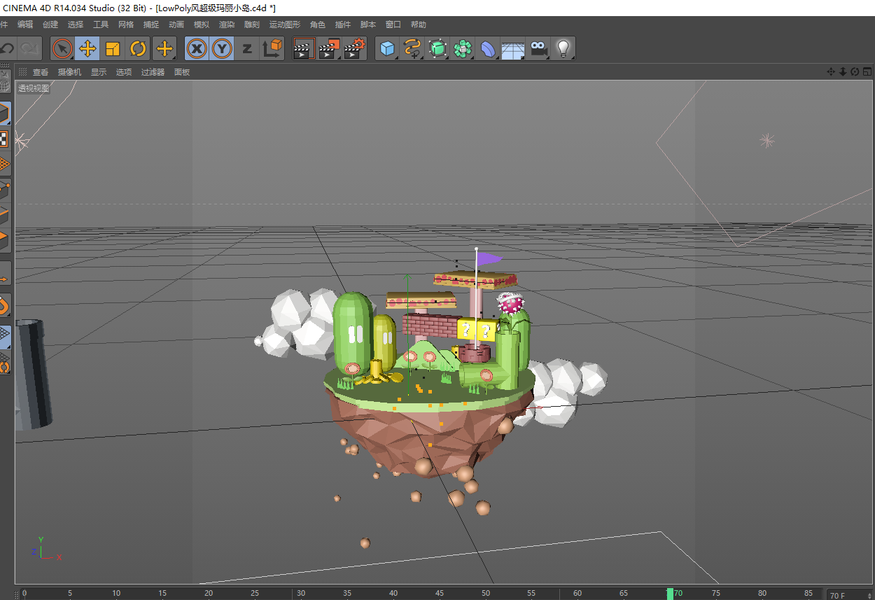Open the 雕刻 menu

252,25
